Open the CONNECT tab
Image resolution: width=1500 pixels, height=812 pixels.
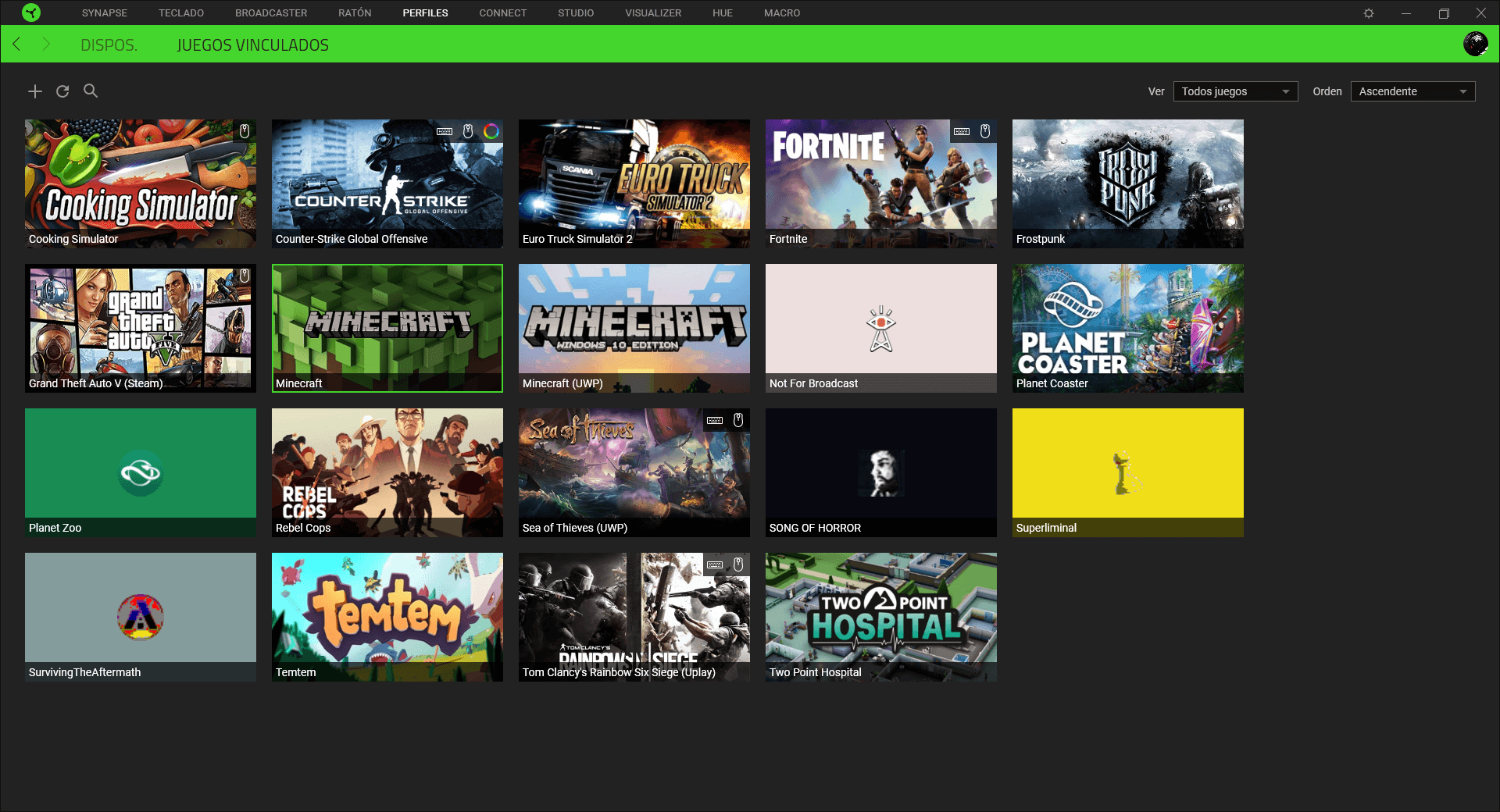coord(503,13)
